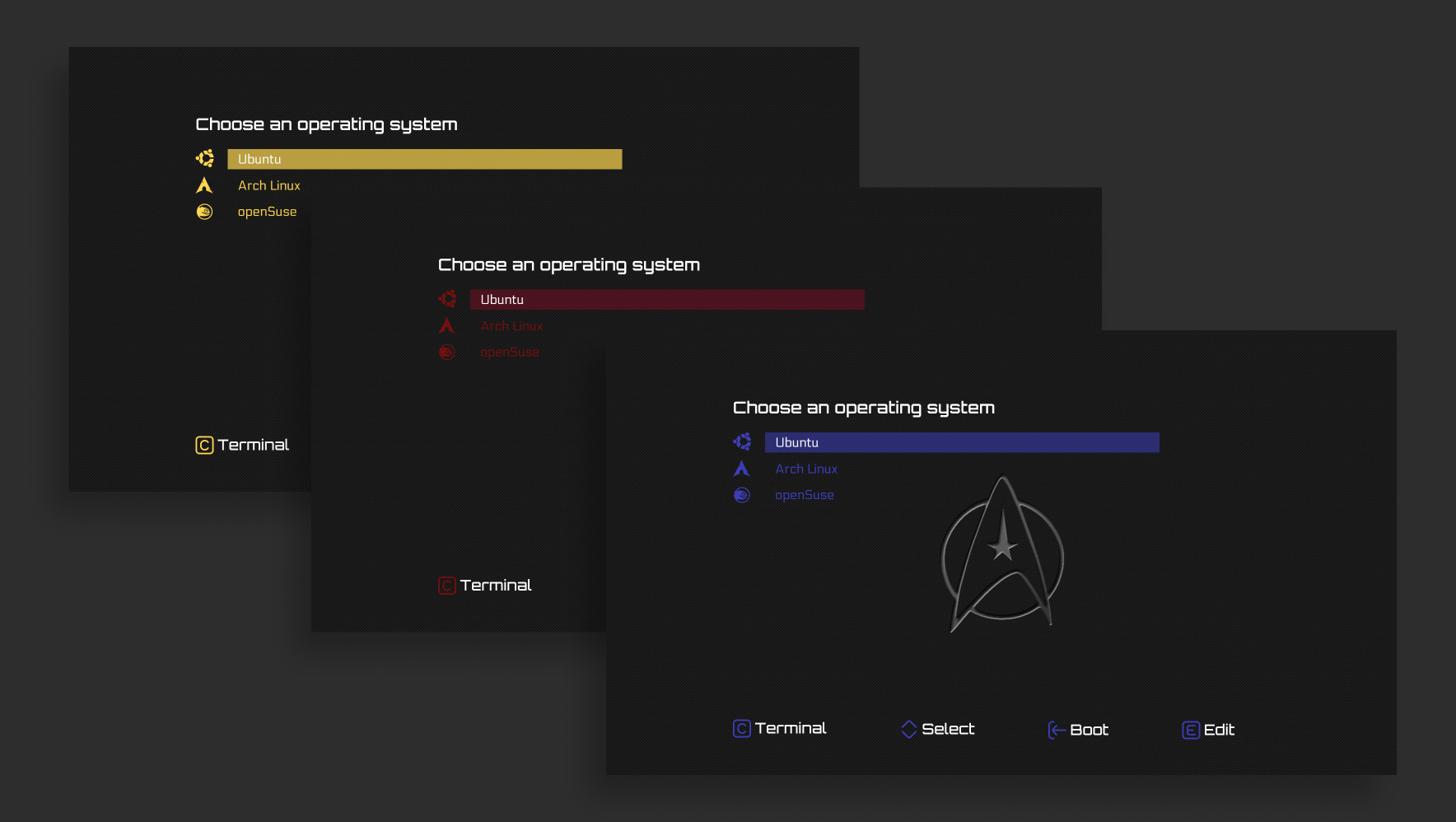Image resolution: width=1456 pixels, height=822 pixels.
Task: Select the highlighted Ubuntu entry in the gold menu
Action: pyautogui.click(x=424, y=158)
